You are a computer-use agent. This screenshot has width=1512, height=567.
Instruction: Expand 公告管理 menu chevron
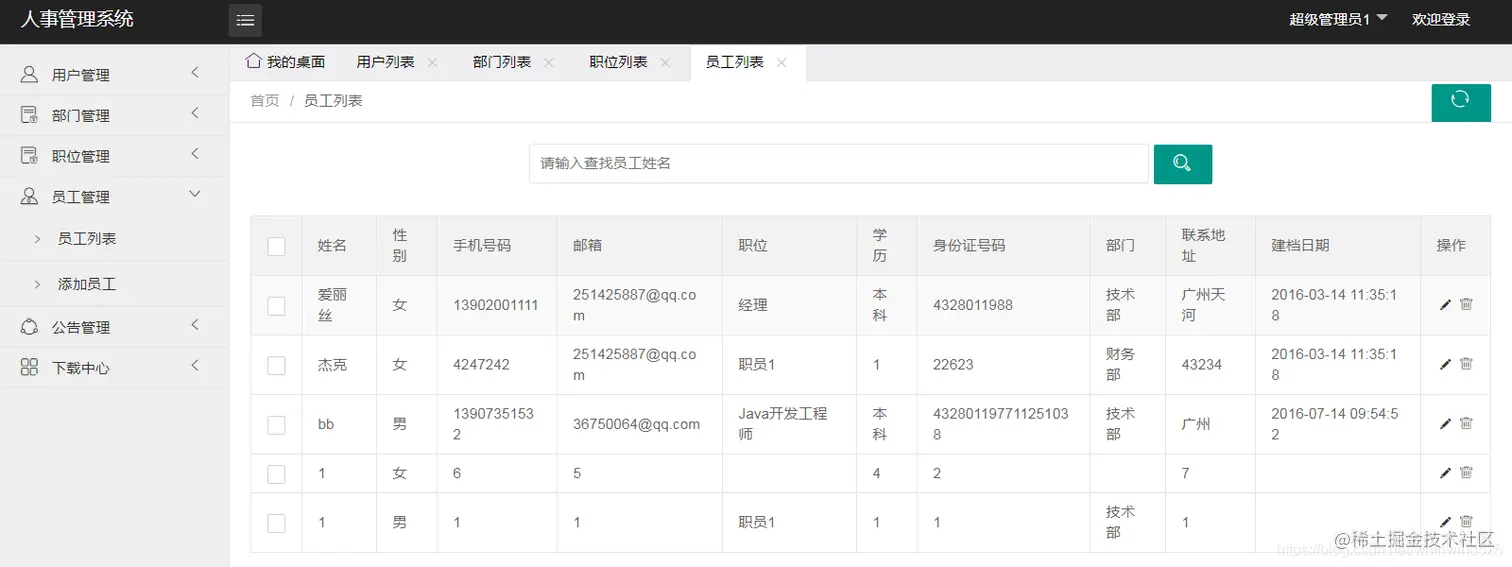point(195,324)
